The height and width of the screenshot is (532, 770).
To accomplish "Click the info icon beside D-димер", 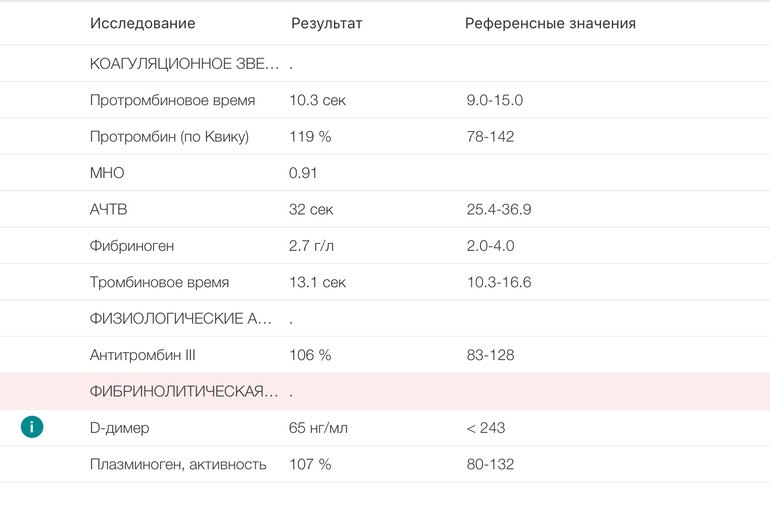I will click(x=32, y=427).
